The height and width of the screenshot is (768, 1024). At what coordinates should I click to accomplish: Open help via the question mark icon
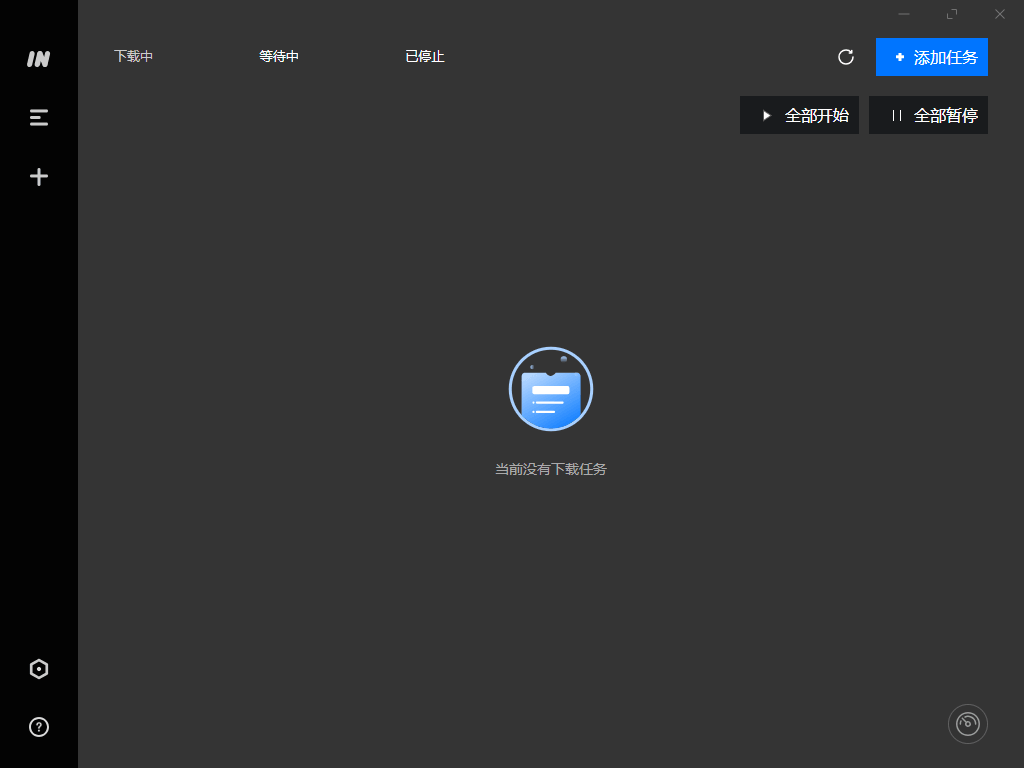[38, 727]
